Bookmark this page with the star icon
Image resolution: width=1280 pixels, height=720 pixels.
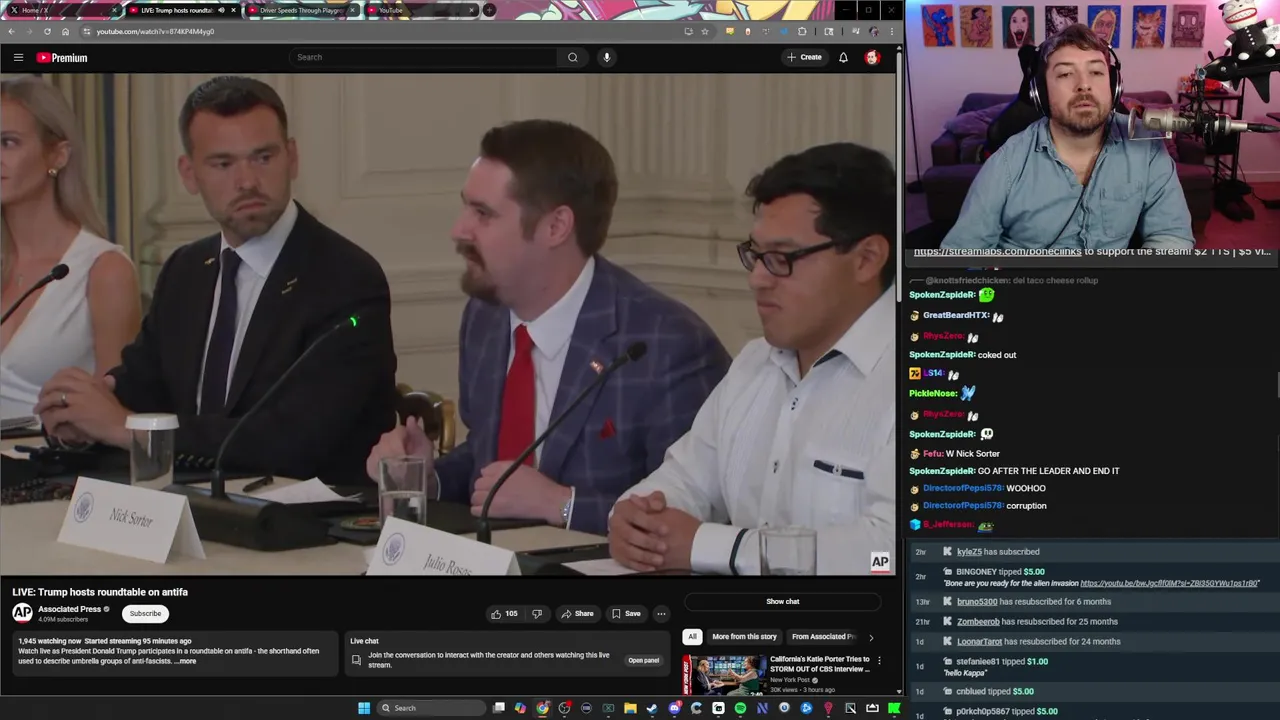pyautogui.click(x=705, y=31)
